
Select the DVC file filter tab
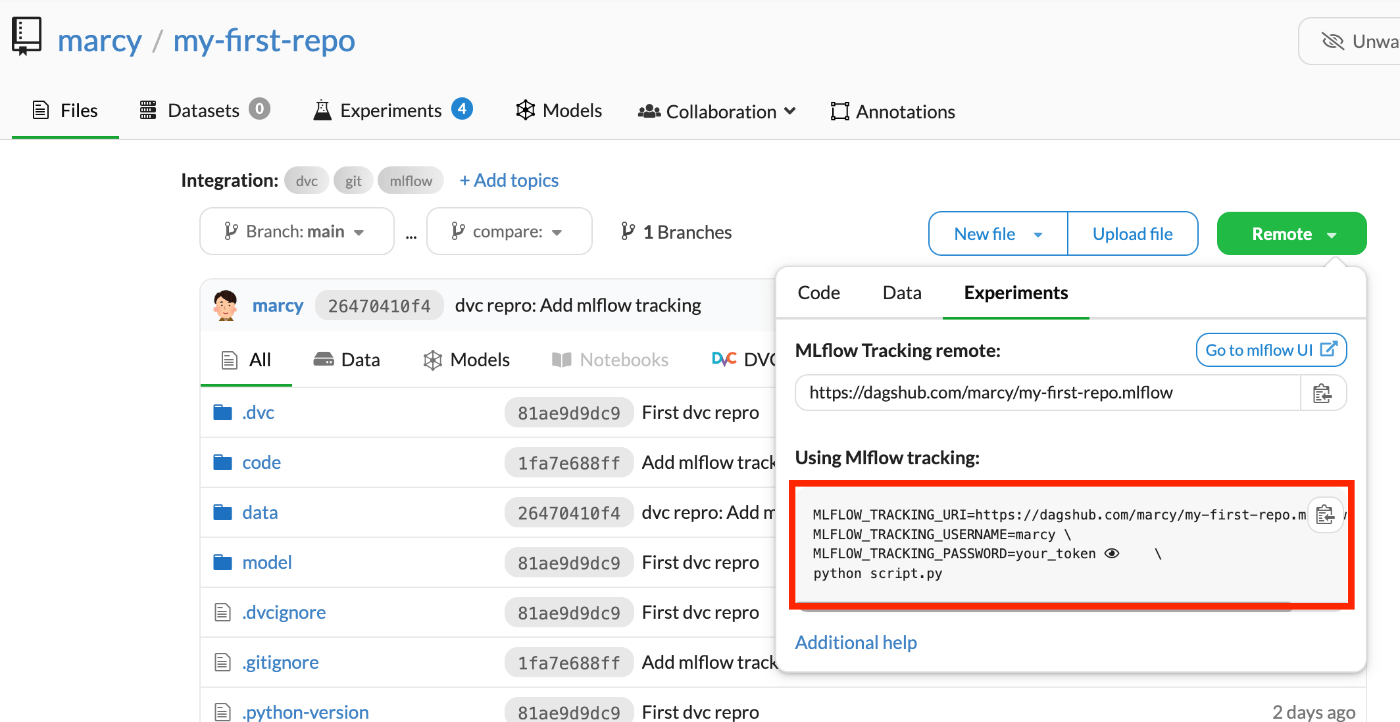click(744, 359)
